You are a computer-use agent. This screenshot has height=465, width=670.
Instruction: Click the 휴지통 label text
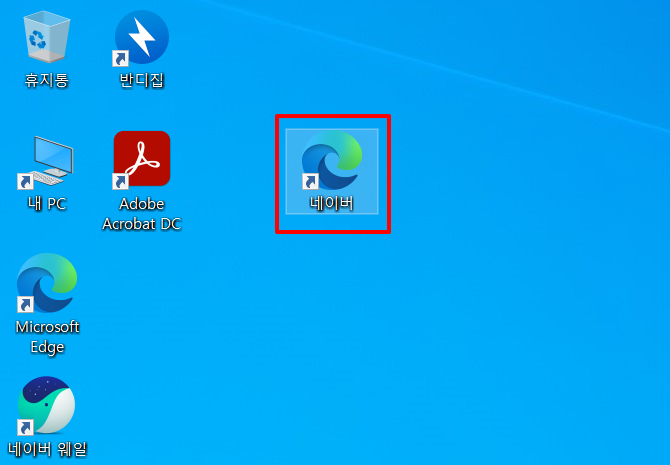(47, 80)
